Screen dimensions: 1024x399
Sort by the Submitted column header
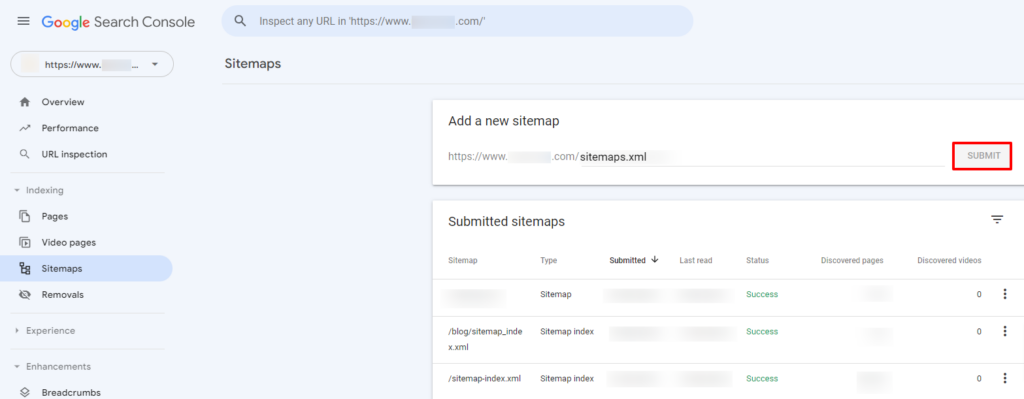tap(628, 260)
